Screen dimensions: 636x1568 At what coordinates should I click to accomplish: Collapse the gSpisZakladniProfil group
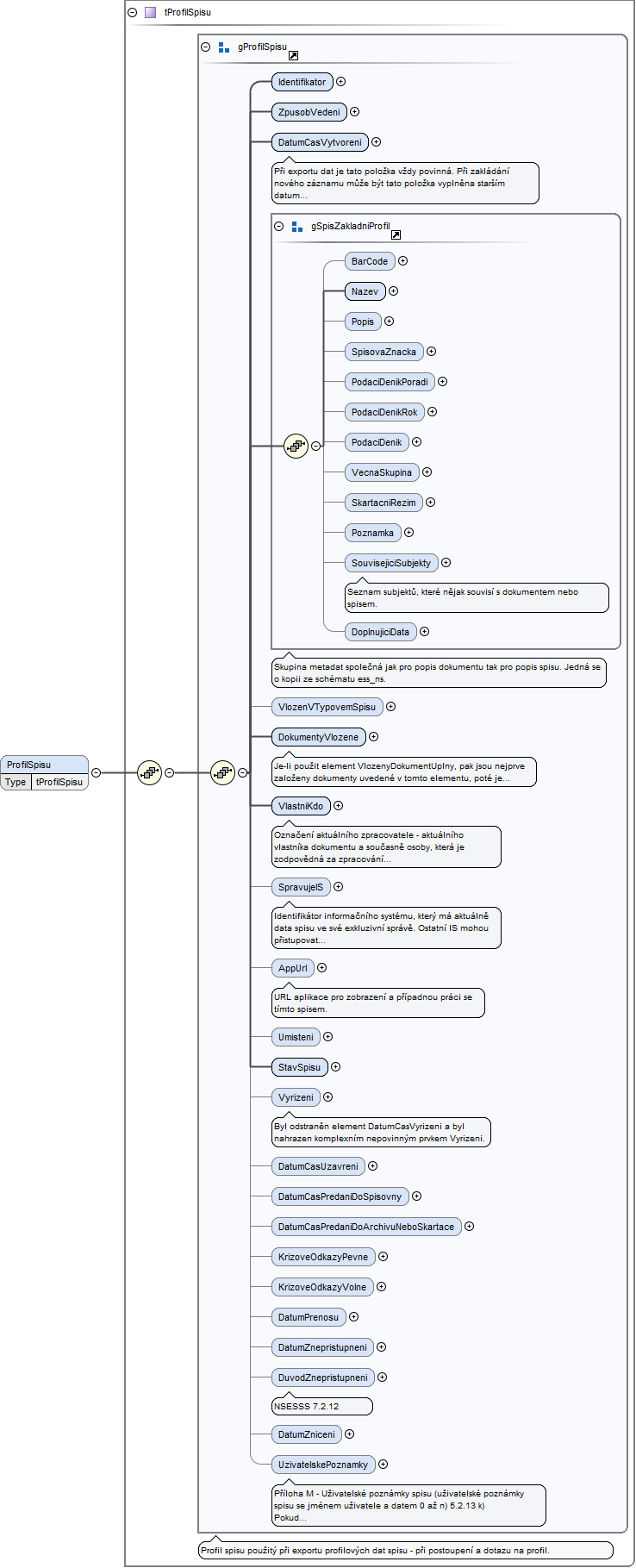[x=278, y=226]
